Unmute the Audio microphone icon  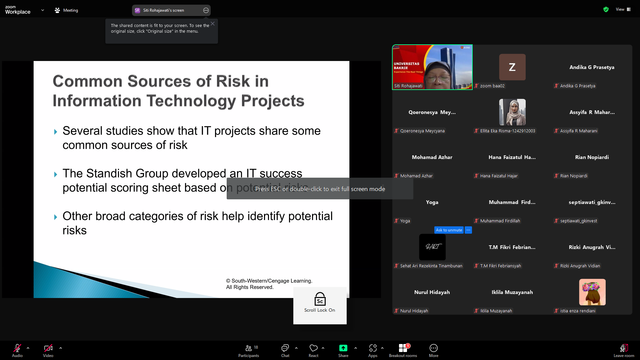pyautogui.click(x=17, y=348)
